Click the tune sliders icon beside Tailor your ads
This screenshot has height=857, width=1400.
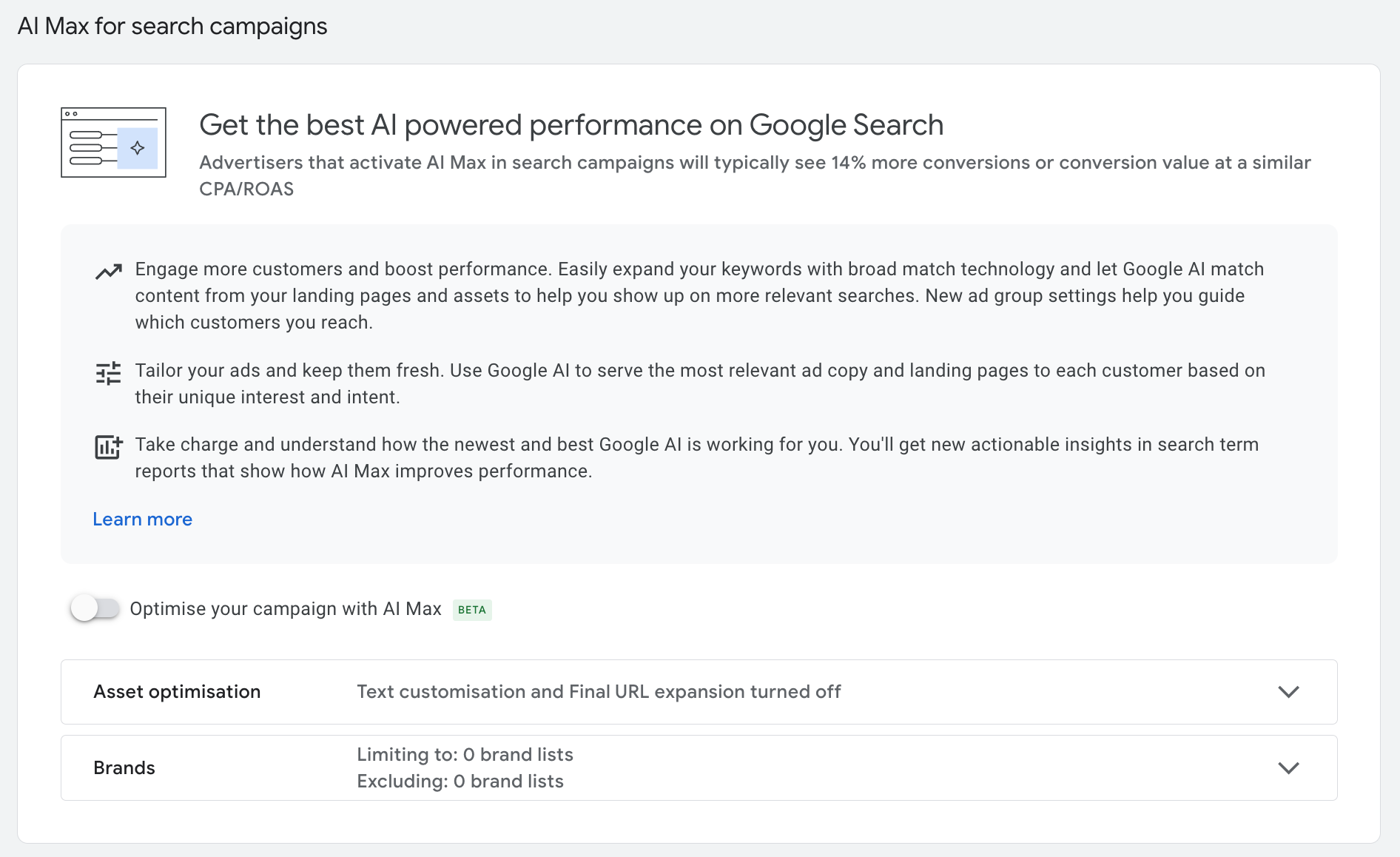point(108,373)
